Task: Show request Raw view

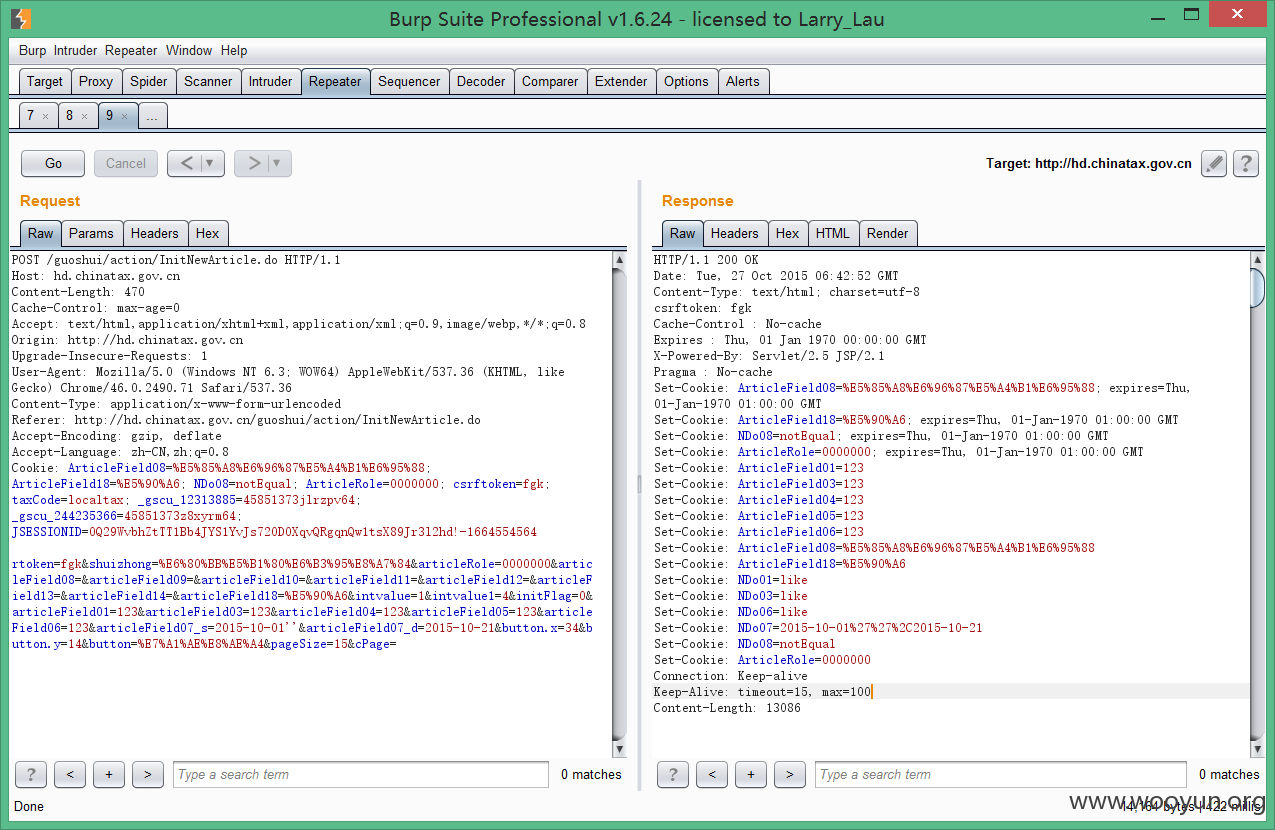Action: 41,233
